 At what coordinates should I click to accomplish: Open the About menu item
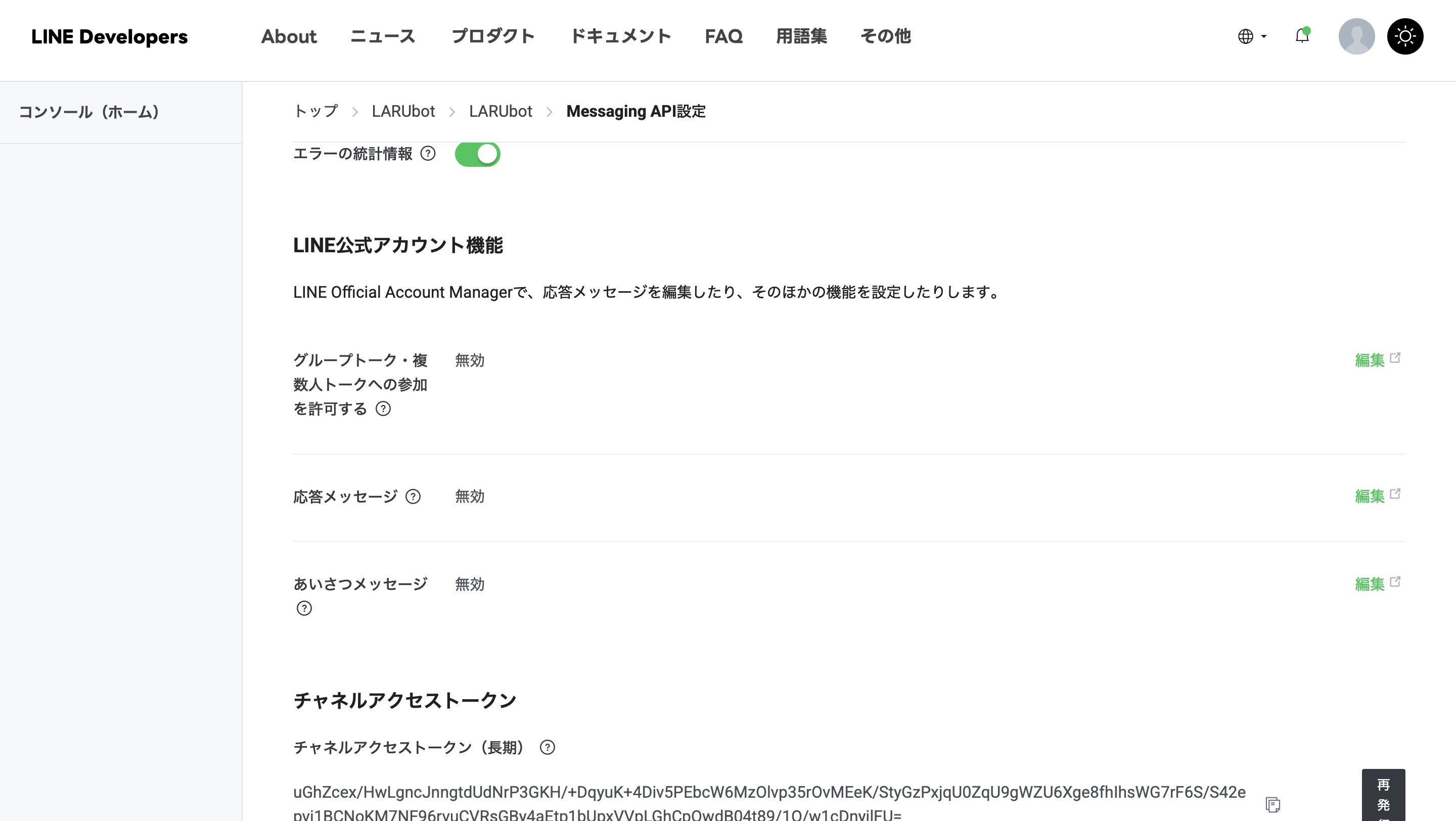(x=288, y=36)
